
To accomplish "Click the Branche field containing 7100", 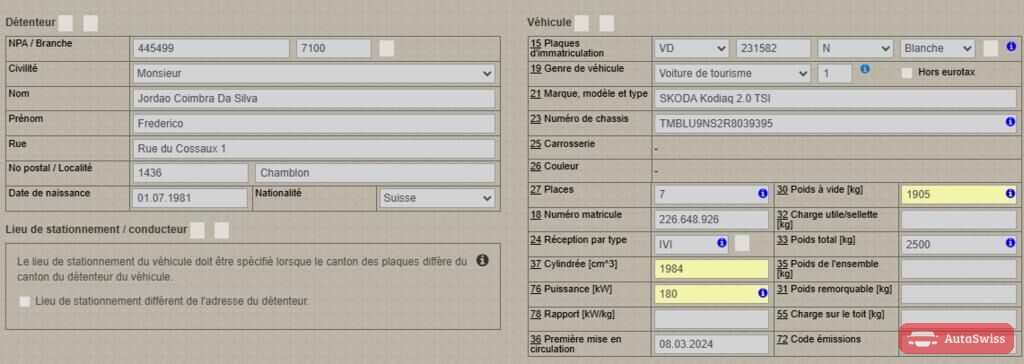I will click(334, 48).
